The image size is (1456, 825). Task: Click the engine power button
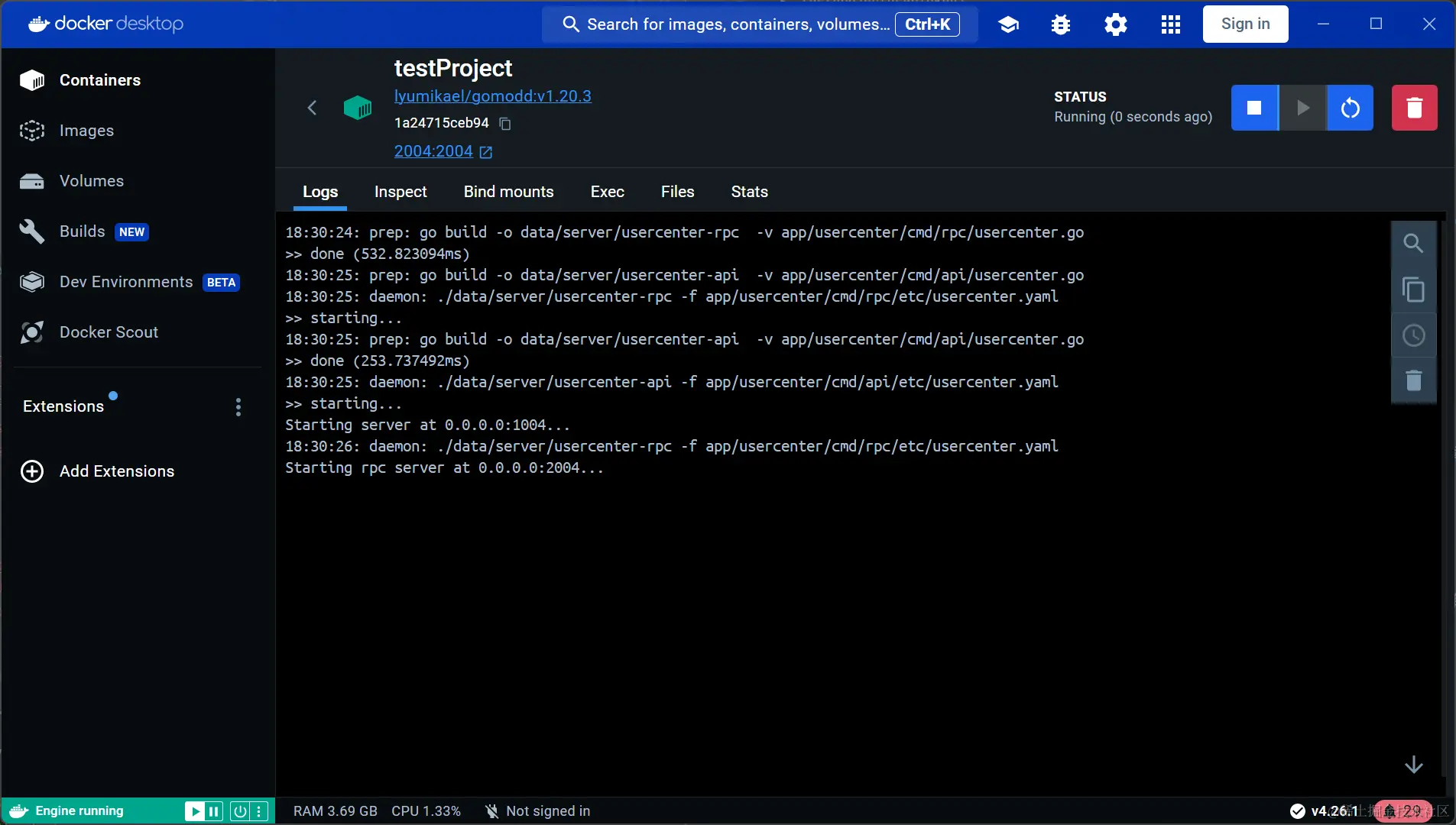tap(240, 811)
